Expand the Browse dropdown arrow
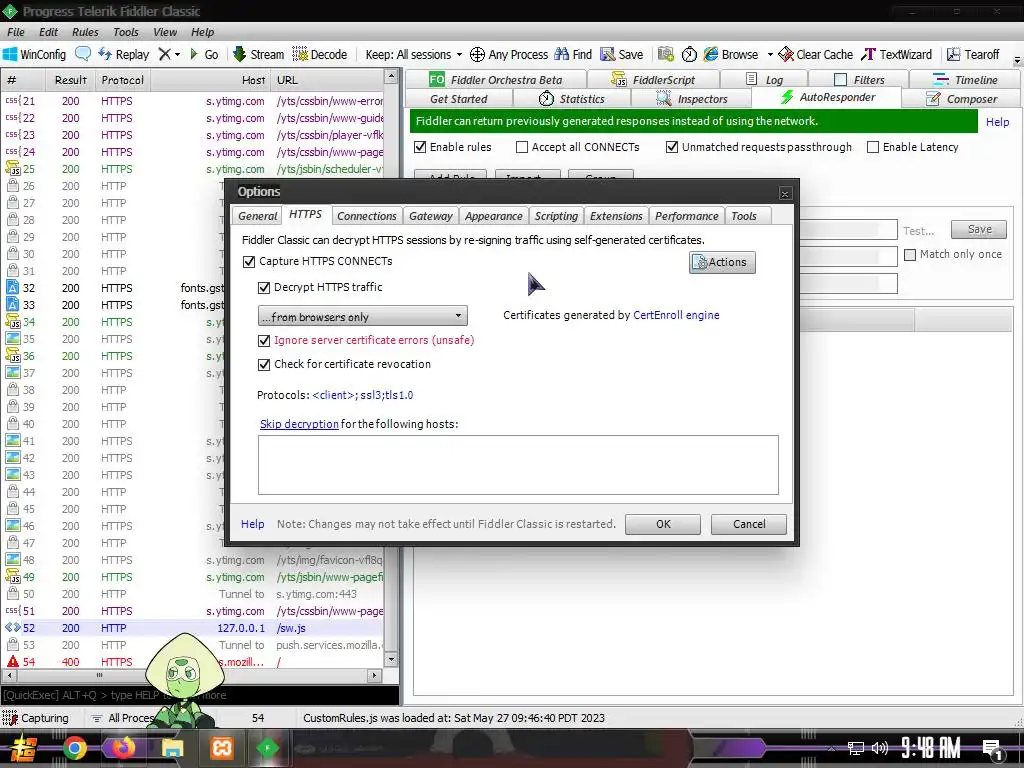Screen dimensions: 1024x768 (x=770, y=54)
